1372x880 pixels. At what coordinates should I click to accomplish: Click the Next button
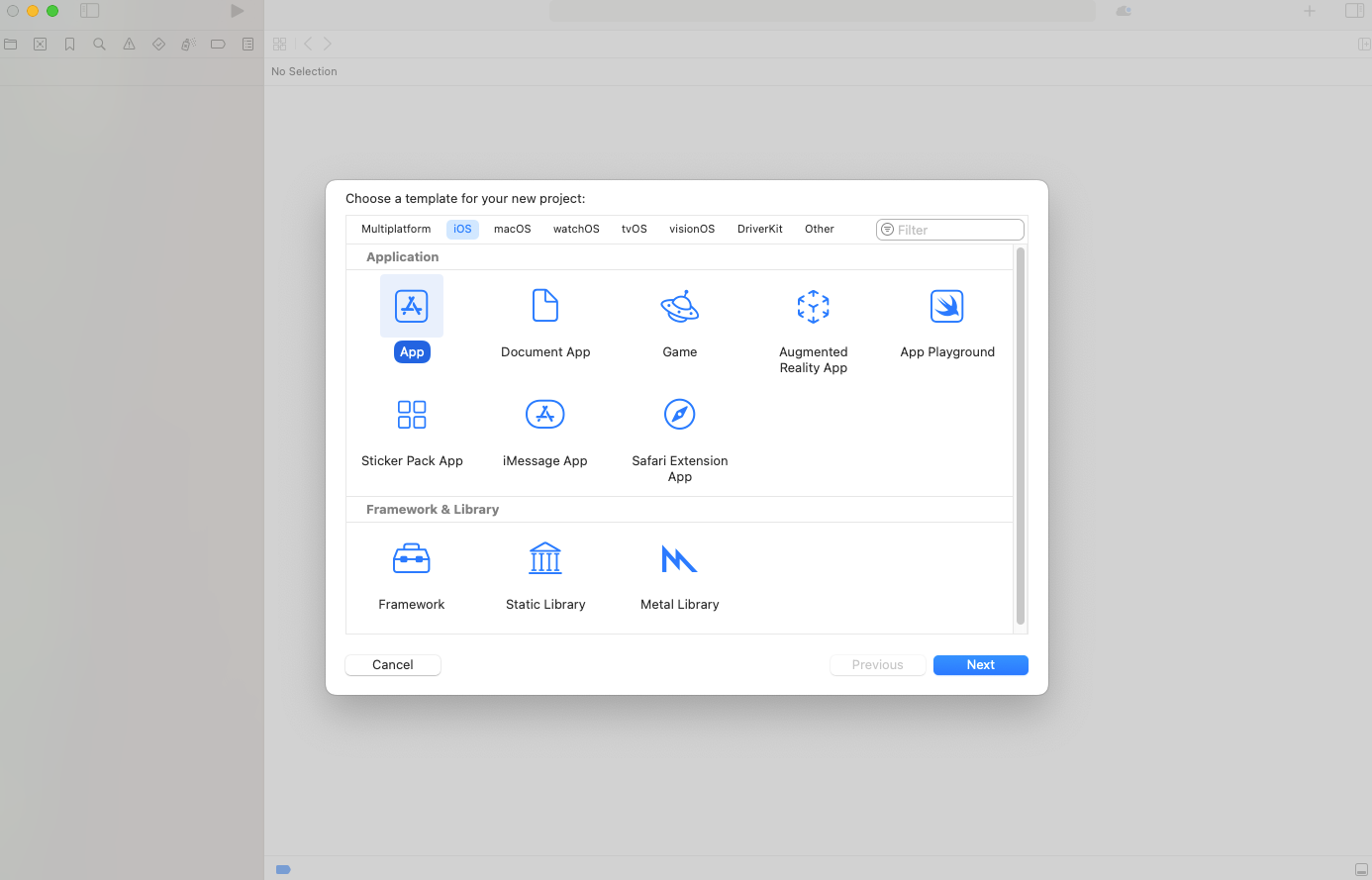tap(981, 665)
